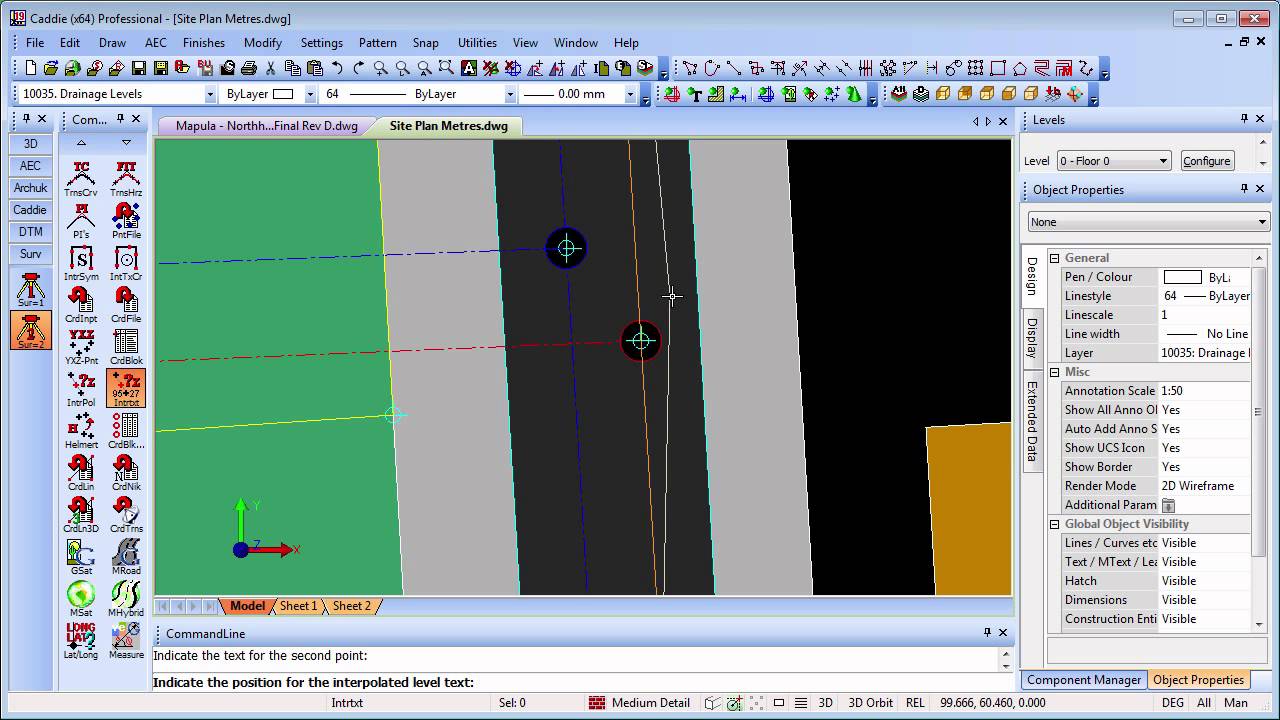1280x720 pixels.
Task: Select the Measure tool
Action: point(126,640)
